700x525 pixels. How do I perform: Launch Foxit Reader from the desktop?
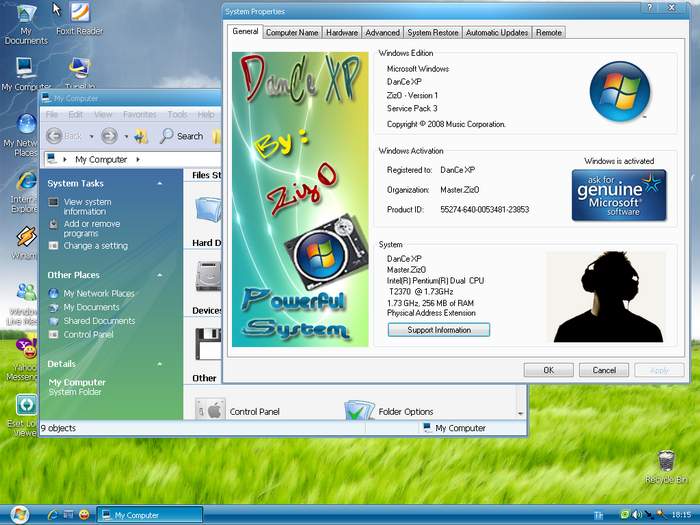(80, 19)
